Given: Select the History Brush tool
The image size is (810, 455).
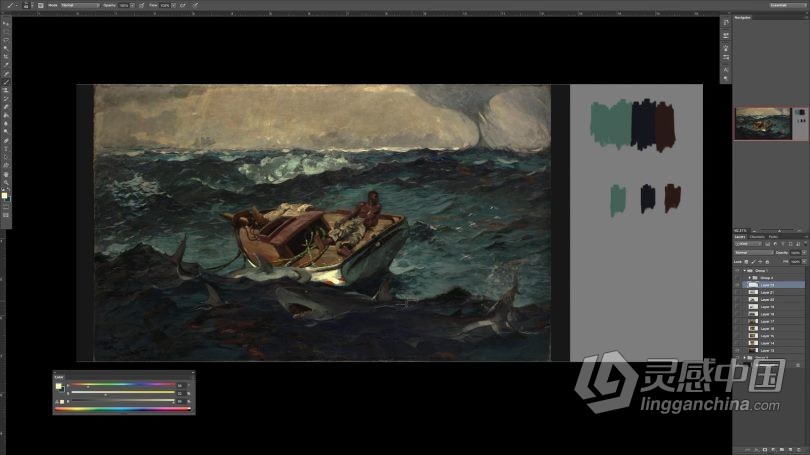Looking at the screenshot, I should (7, 99).
